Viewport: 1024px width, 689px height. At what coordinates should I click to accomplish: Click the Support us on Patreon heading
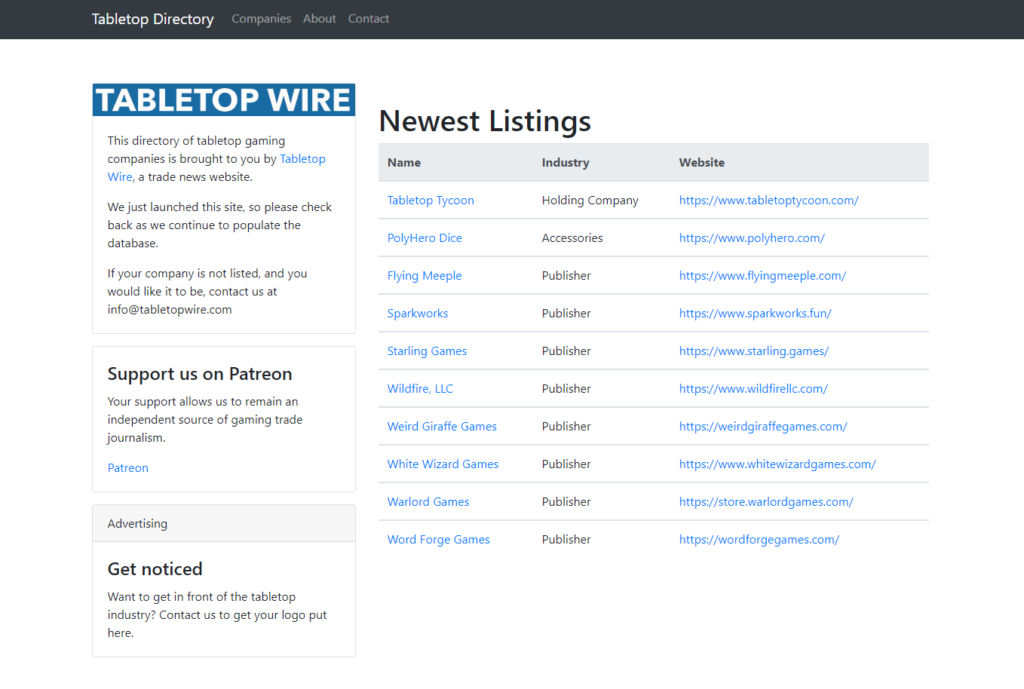(x=200, y=374)
